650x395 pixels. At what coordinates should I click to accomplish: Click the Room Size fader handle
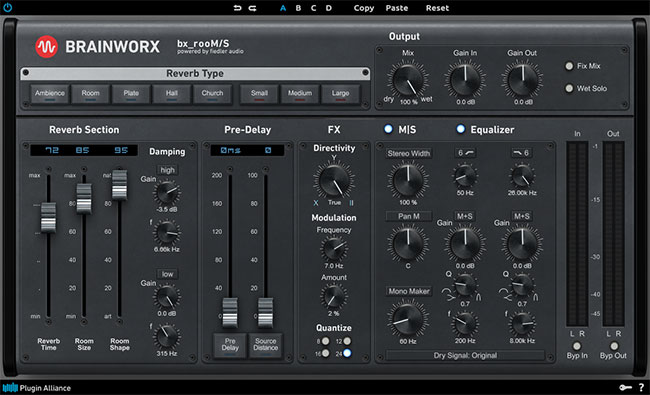tap(84, 199)
